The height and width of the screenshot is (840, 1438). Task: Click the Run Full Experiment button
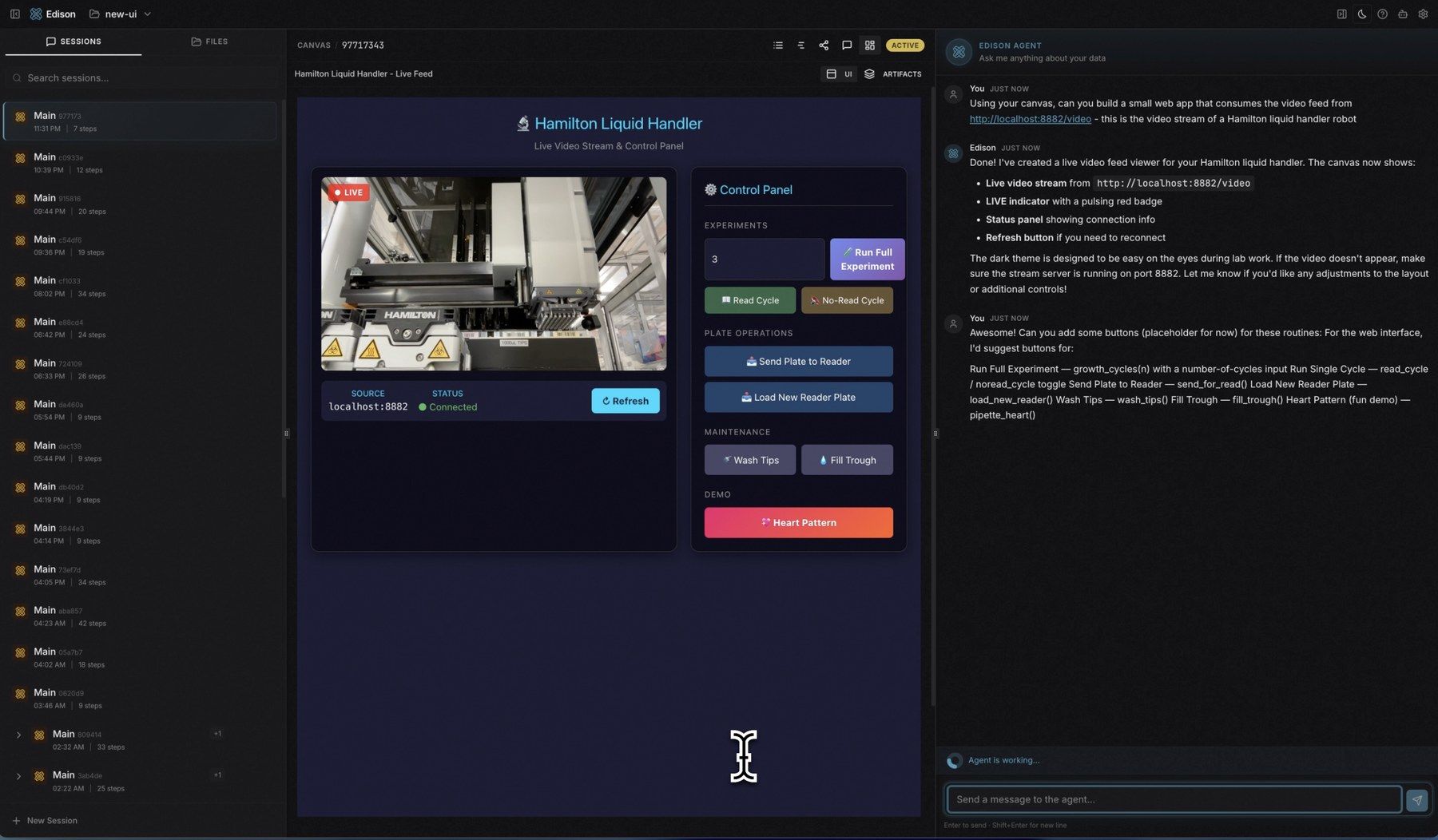pos(867,259)
